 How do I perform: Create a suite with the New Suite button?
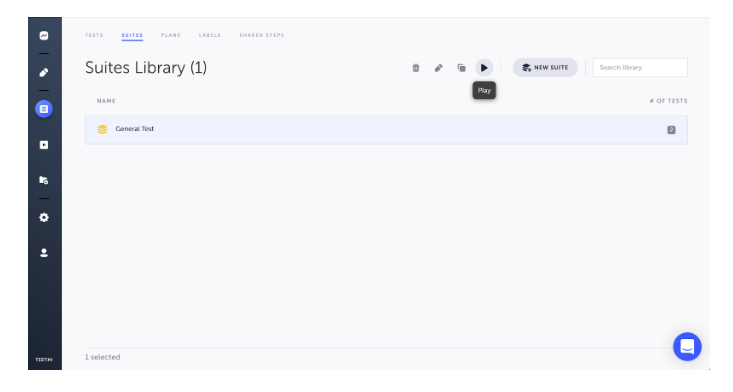(545, 68)
